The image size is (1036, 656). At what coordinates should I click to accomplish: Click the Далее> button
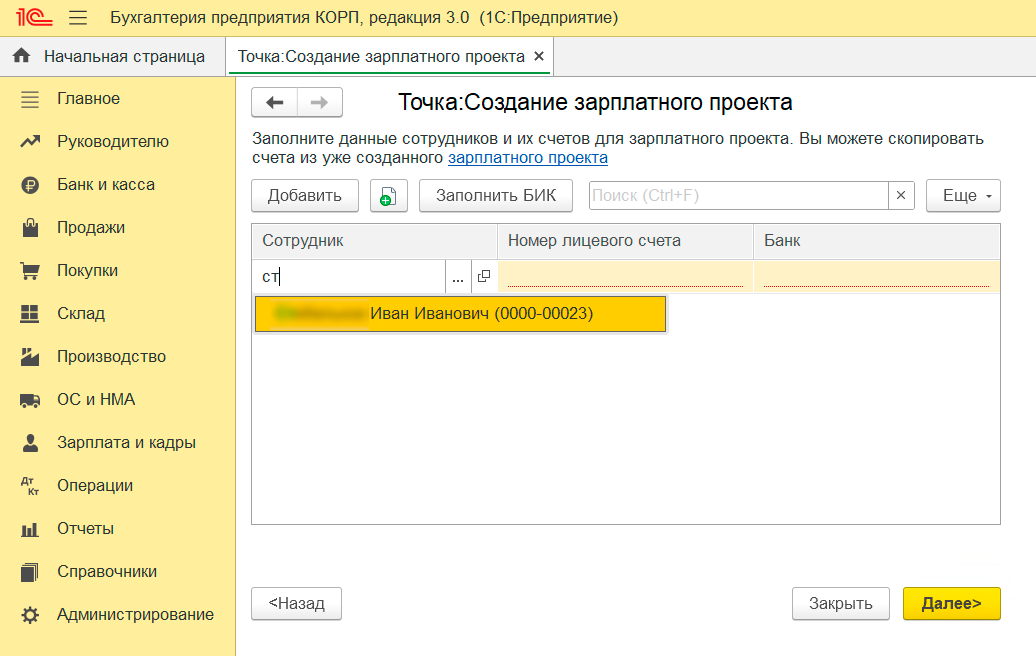coord(951,603)
